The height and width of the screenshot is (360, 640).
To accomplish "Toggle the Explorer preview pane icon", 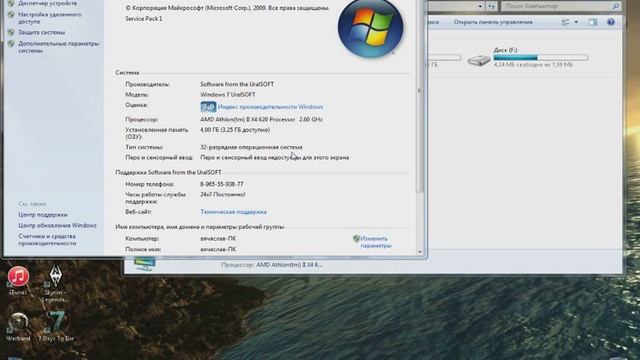I will point(593,22).
